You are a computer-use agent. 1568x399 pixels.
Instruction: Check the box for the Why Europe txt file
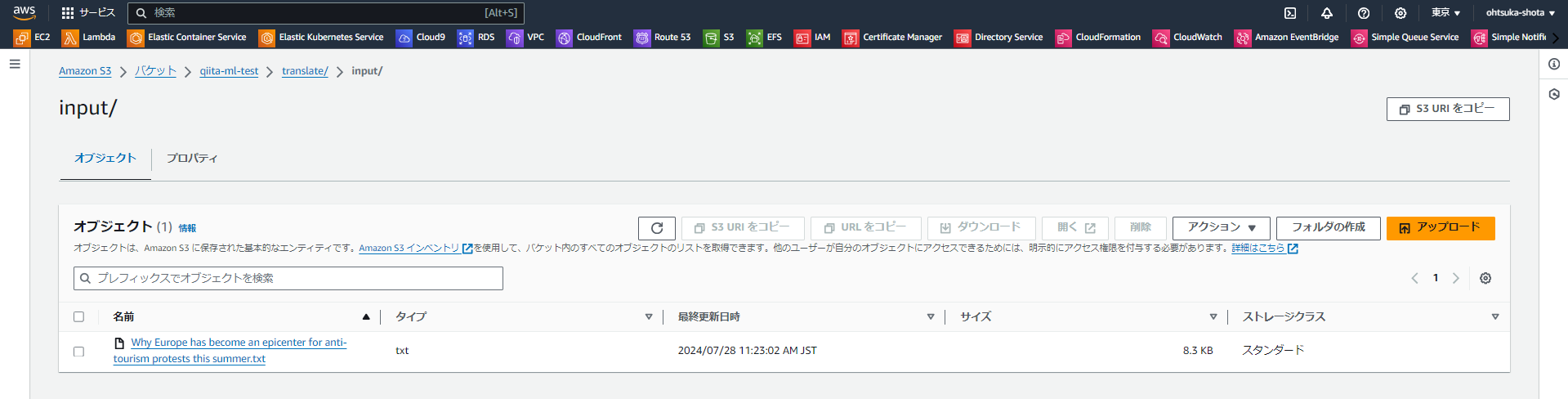pyautogui.click(x=79, y=352)
